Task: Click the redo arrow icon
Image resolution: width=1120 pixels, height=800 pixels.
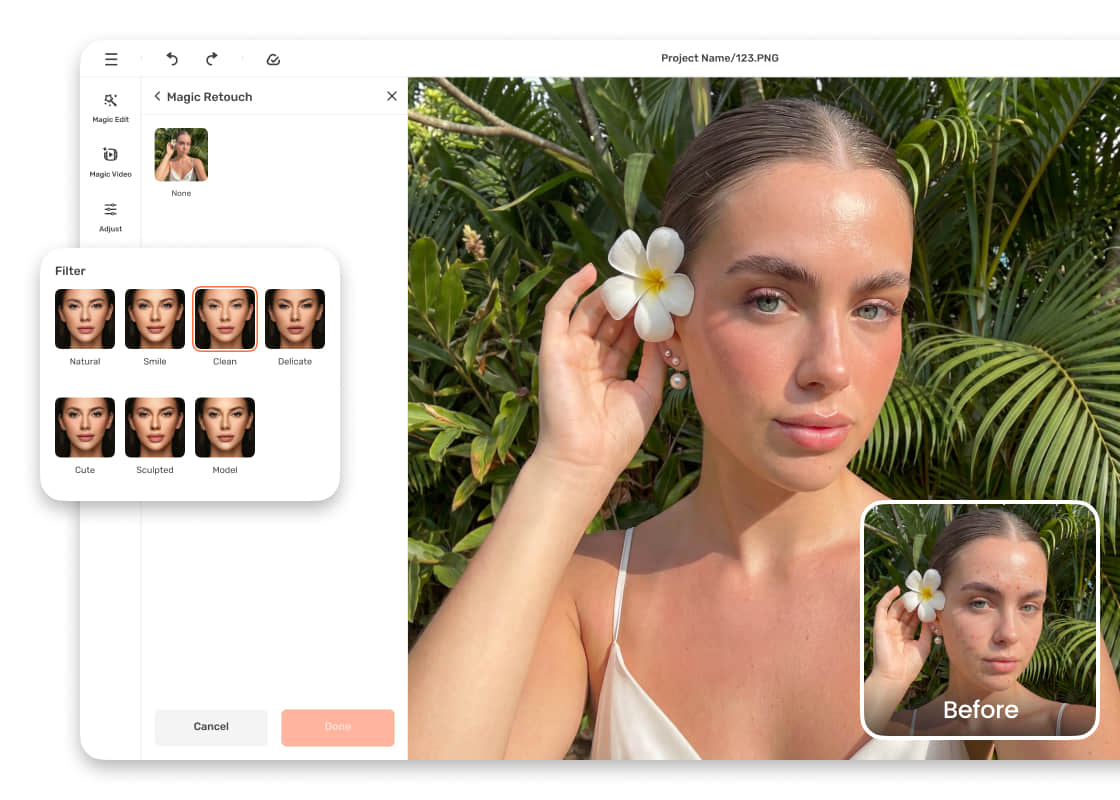Action: [212, 59]
